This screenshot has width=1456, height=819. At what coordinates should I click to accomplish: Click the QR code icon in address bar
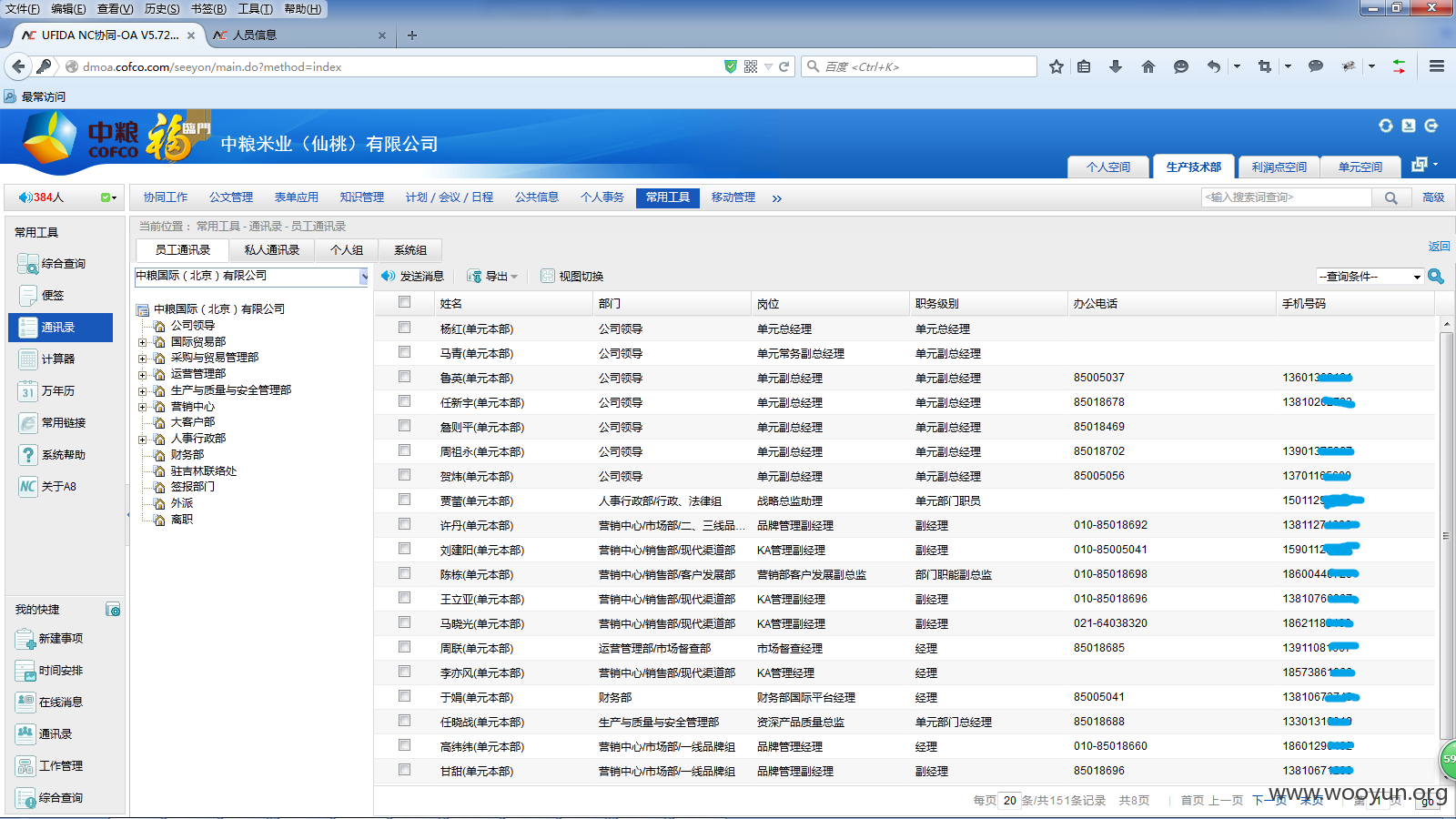click(x=751, y=66)
